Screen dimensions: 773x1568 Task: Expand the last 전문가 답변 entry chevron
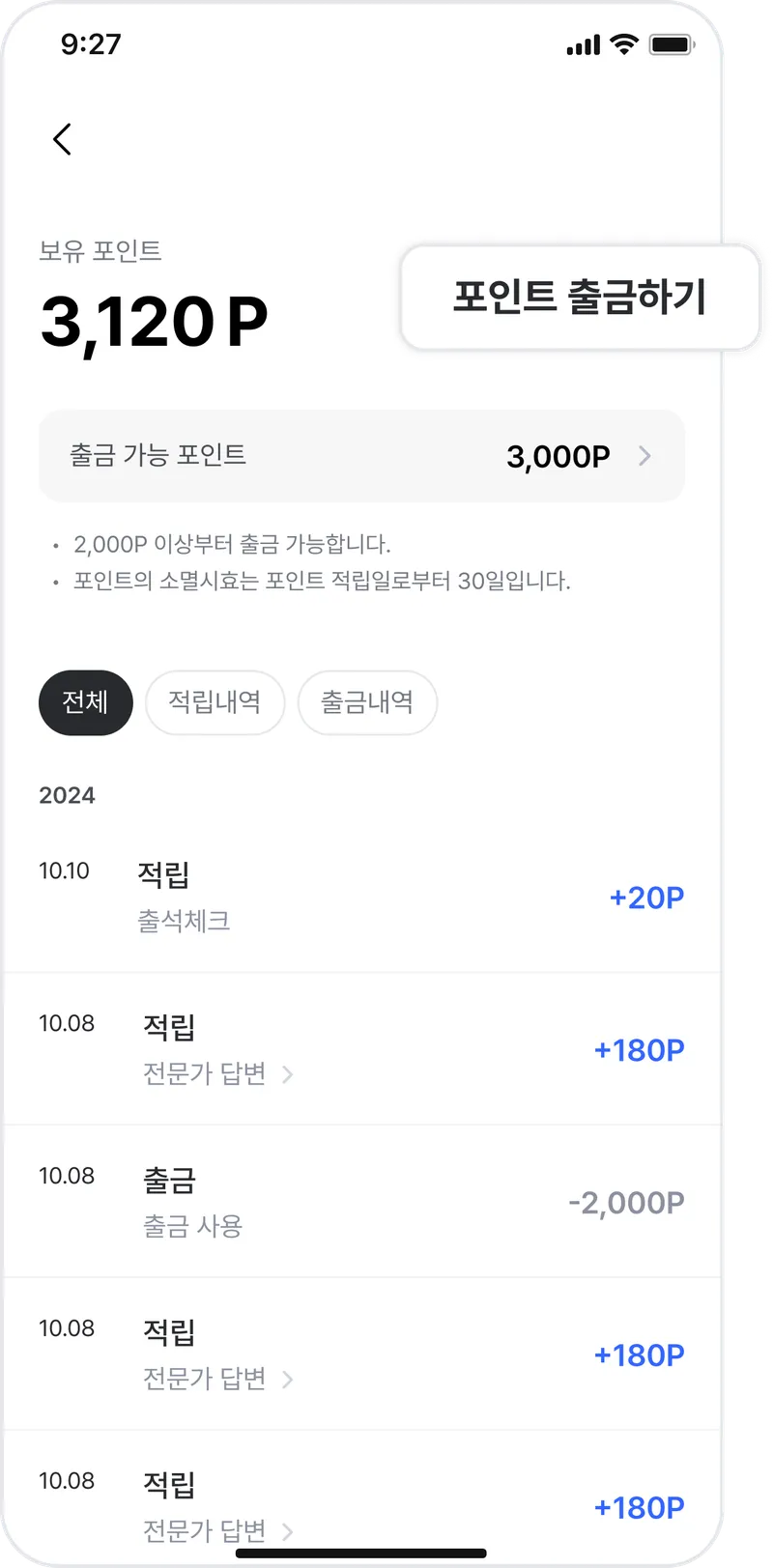288,1531
